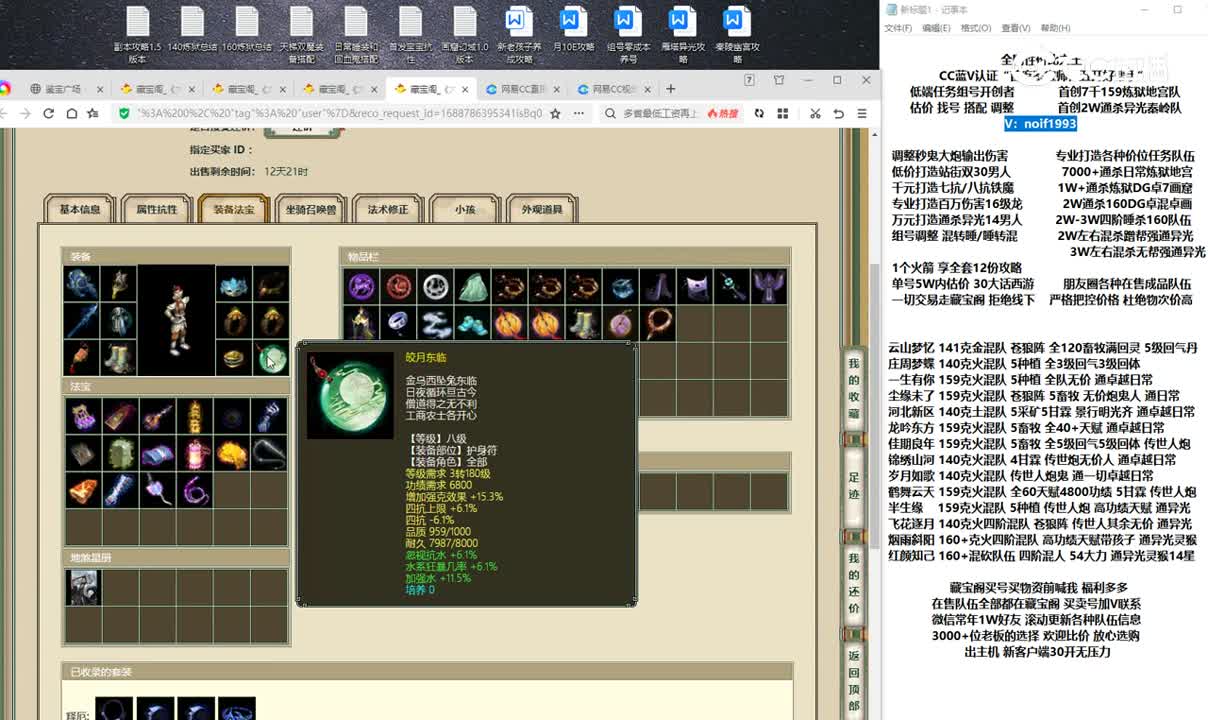Image resolution: width=1208 pixels, height=720 pixels.
Task: Open the 外观道具 tab
Action: click(542, 210)
